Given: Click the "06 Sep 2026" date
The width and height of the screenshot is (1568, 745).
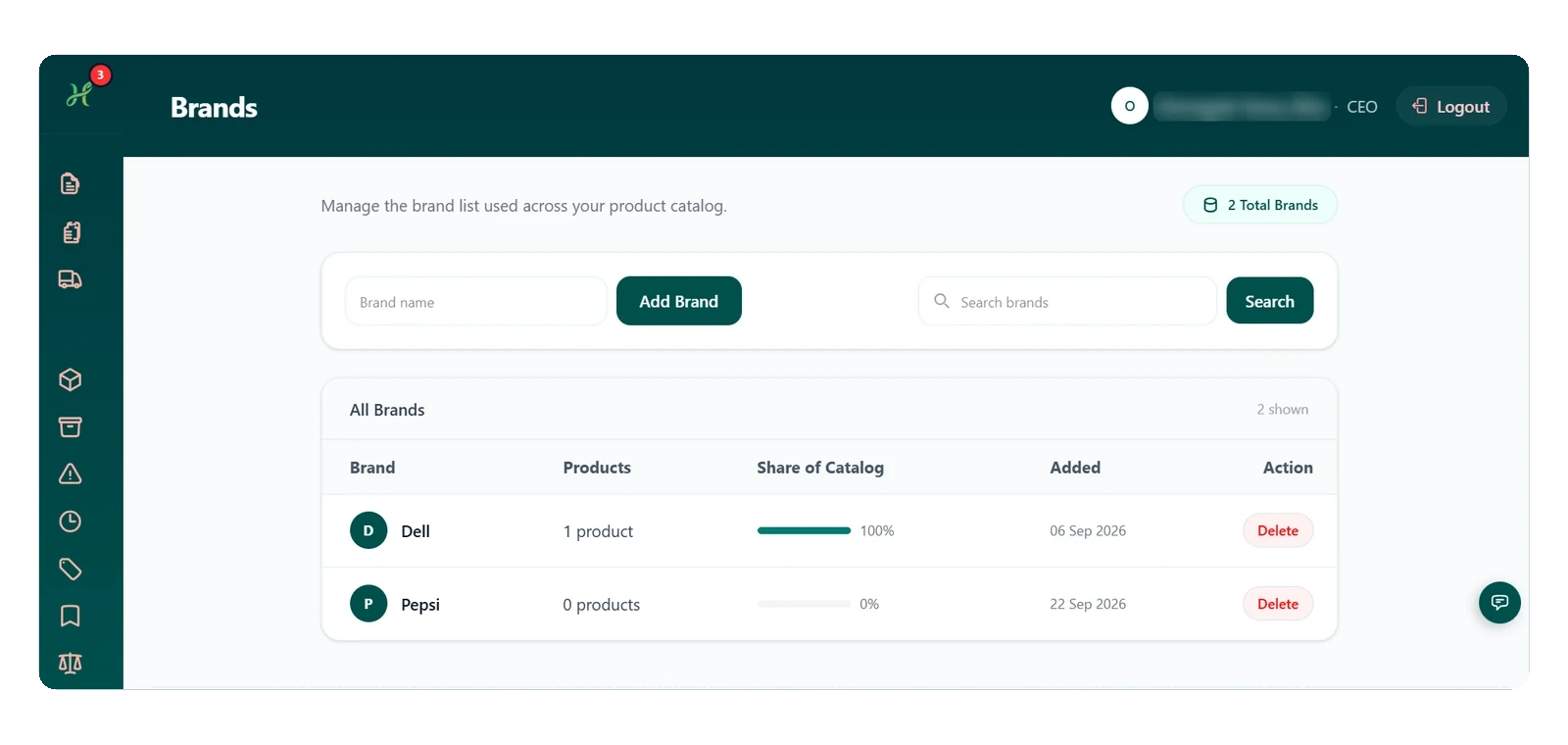Looking at the screenshot, I should (1088, 530).
